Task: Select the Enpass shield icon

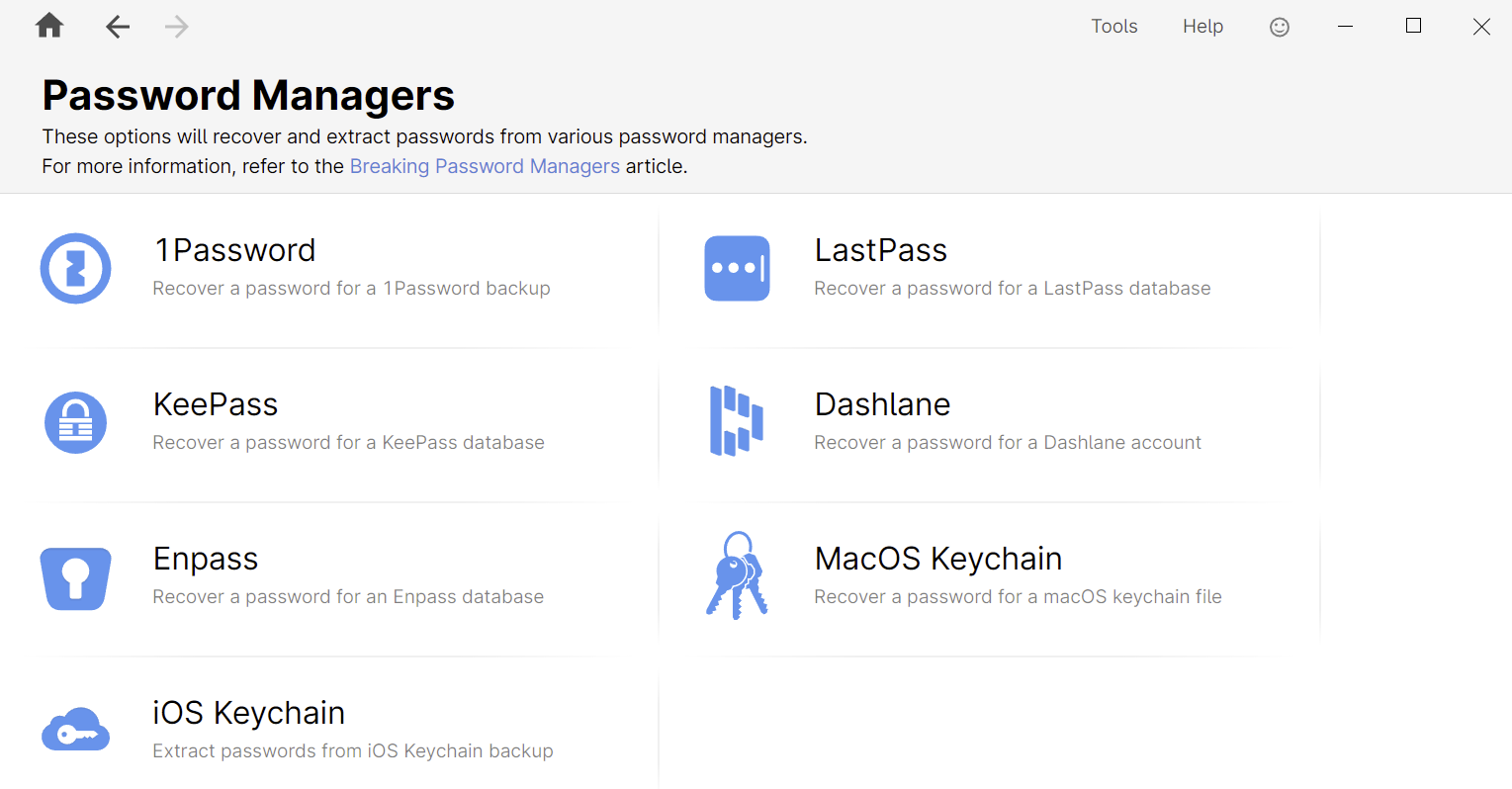Action: click(76, 576)
